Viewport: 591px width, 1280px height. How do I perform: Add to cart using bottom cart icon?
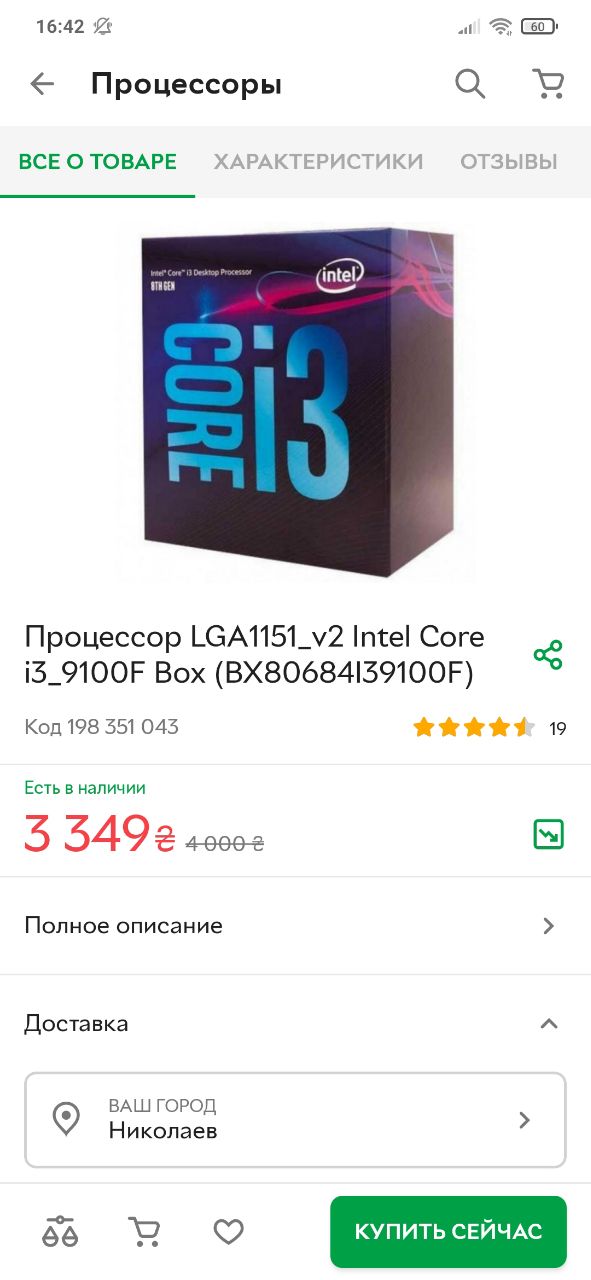[x=145, y=1232]
